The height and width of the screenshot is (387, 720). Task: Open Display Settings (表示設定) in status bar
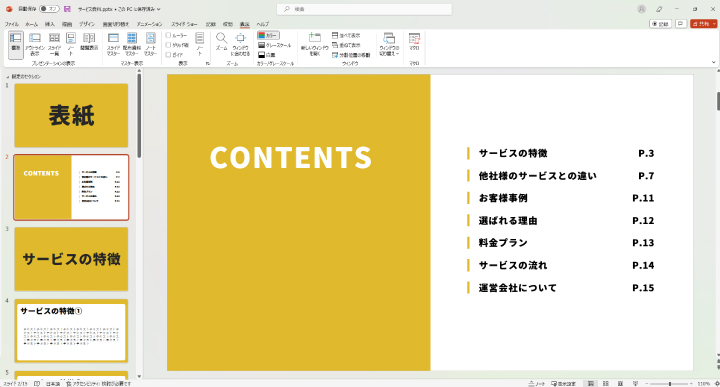563,383
